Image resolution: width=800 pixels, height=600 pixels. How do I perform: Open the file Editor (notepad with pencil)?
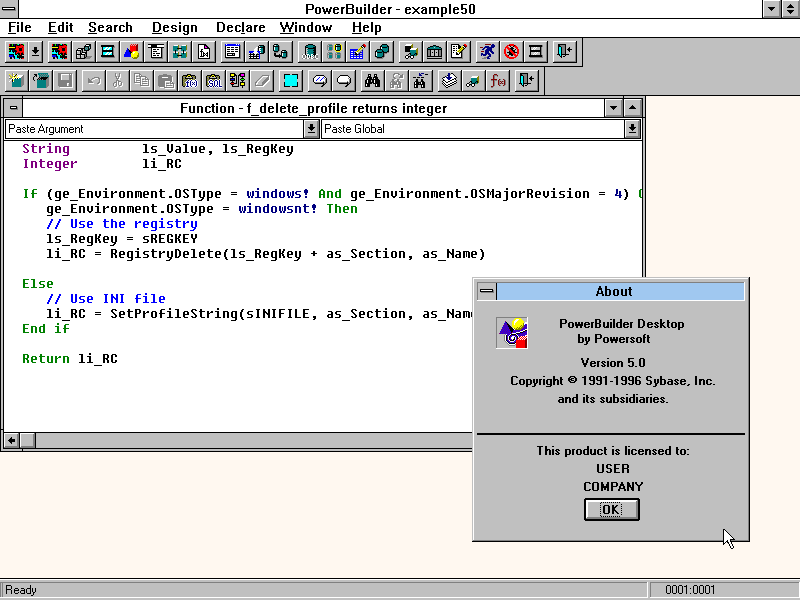459,52
